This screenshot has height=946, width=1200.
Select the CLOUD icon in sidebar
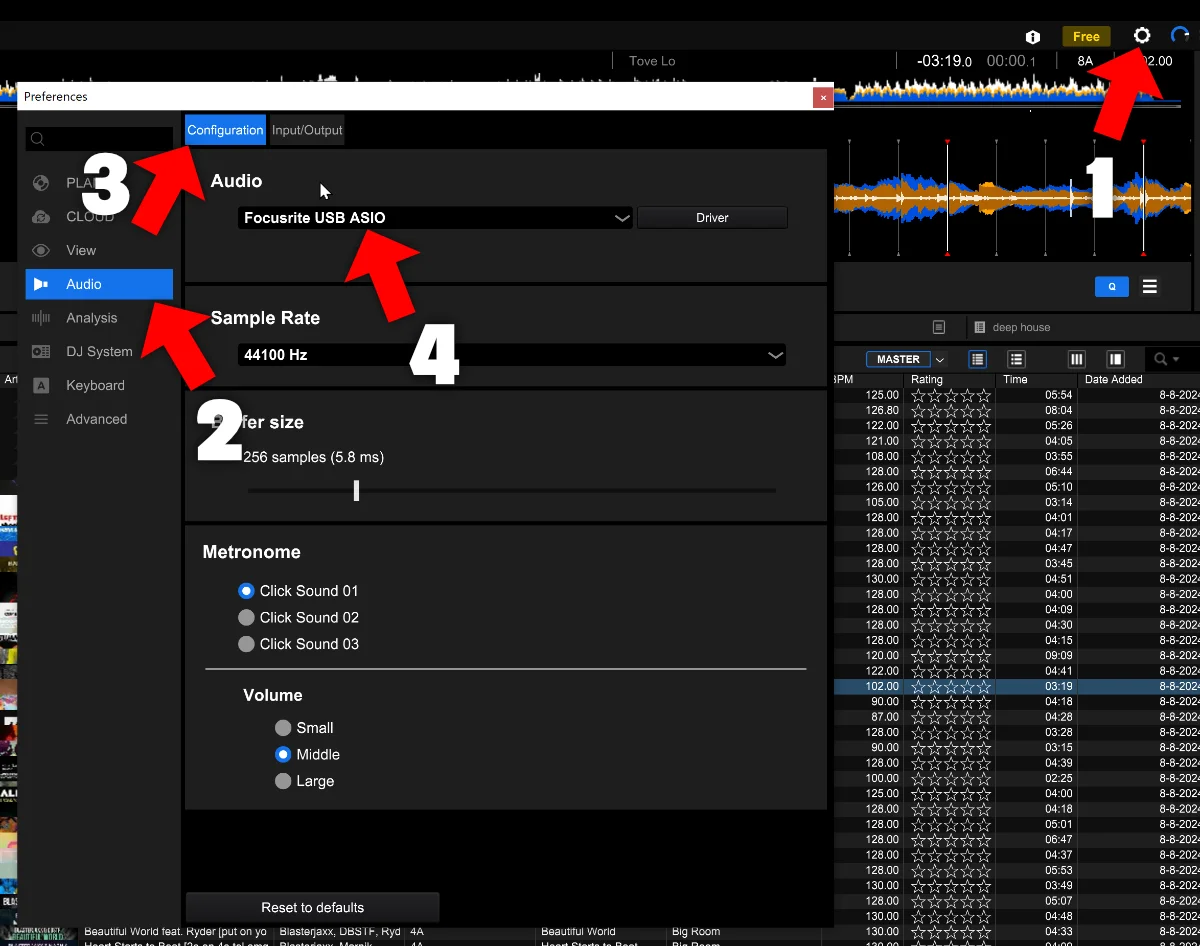41,217
